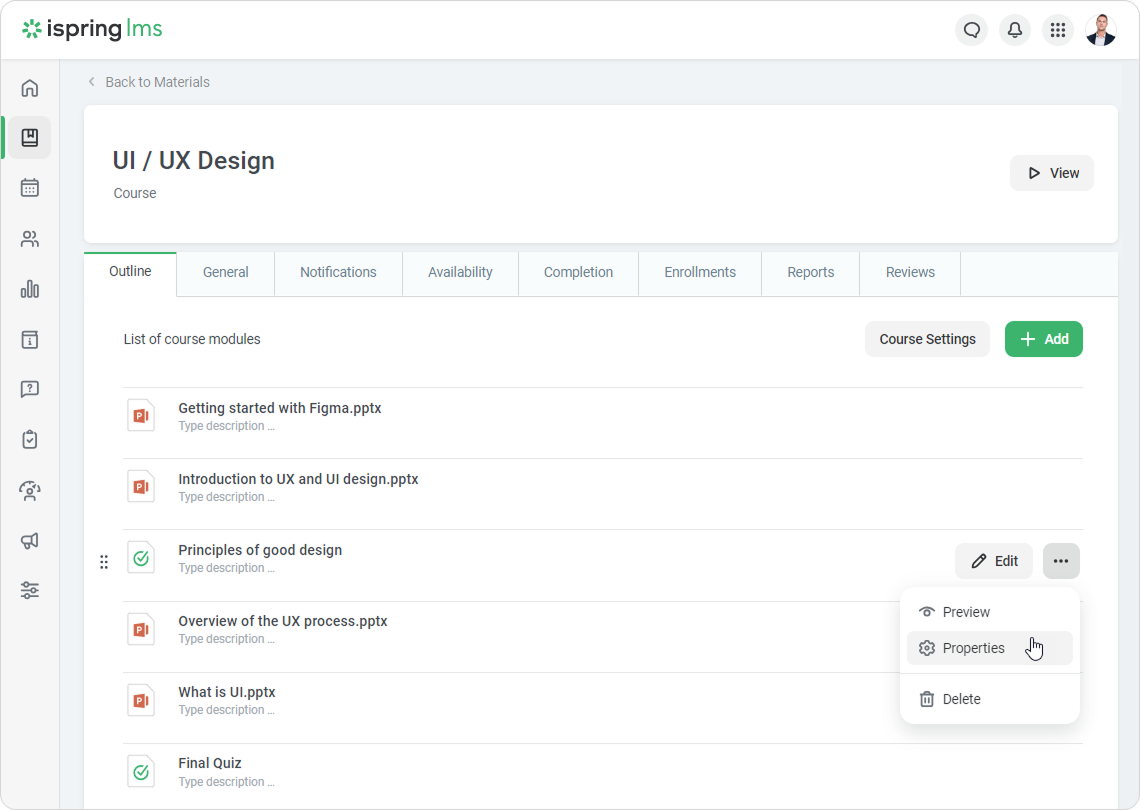Click drag handle beside Principles of good design
1140x810 pixels.
point(104,562)
